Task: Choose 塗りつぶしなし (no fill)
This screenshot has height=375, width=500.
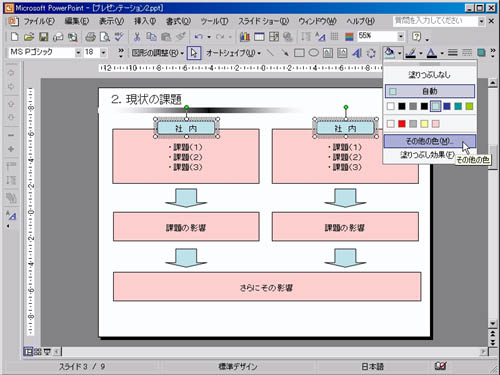Action: (x=430, y=75)
